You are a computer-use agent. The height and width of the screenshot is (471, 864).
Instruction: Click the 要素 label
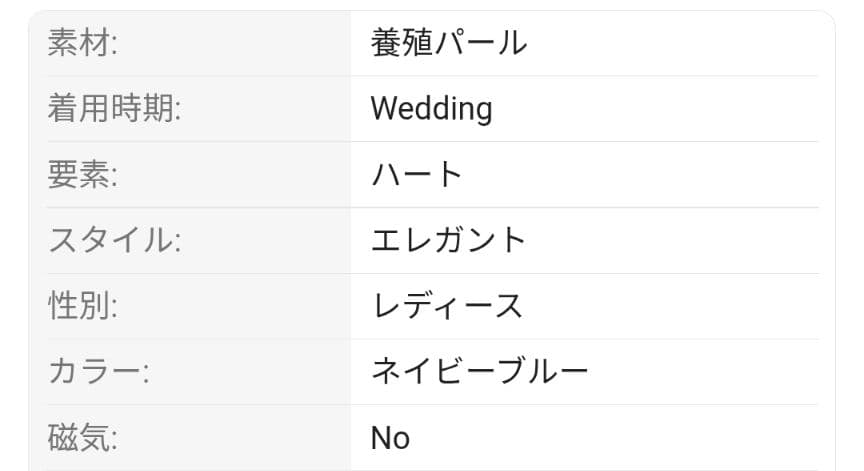[82, 175]
